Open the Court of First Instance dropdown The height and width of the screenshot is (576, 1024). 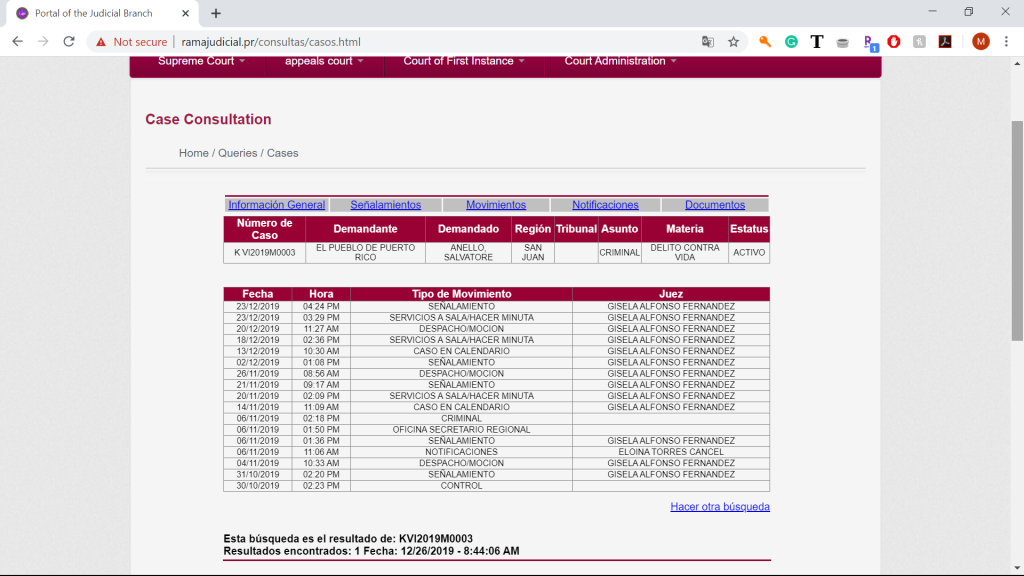464,61
